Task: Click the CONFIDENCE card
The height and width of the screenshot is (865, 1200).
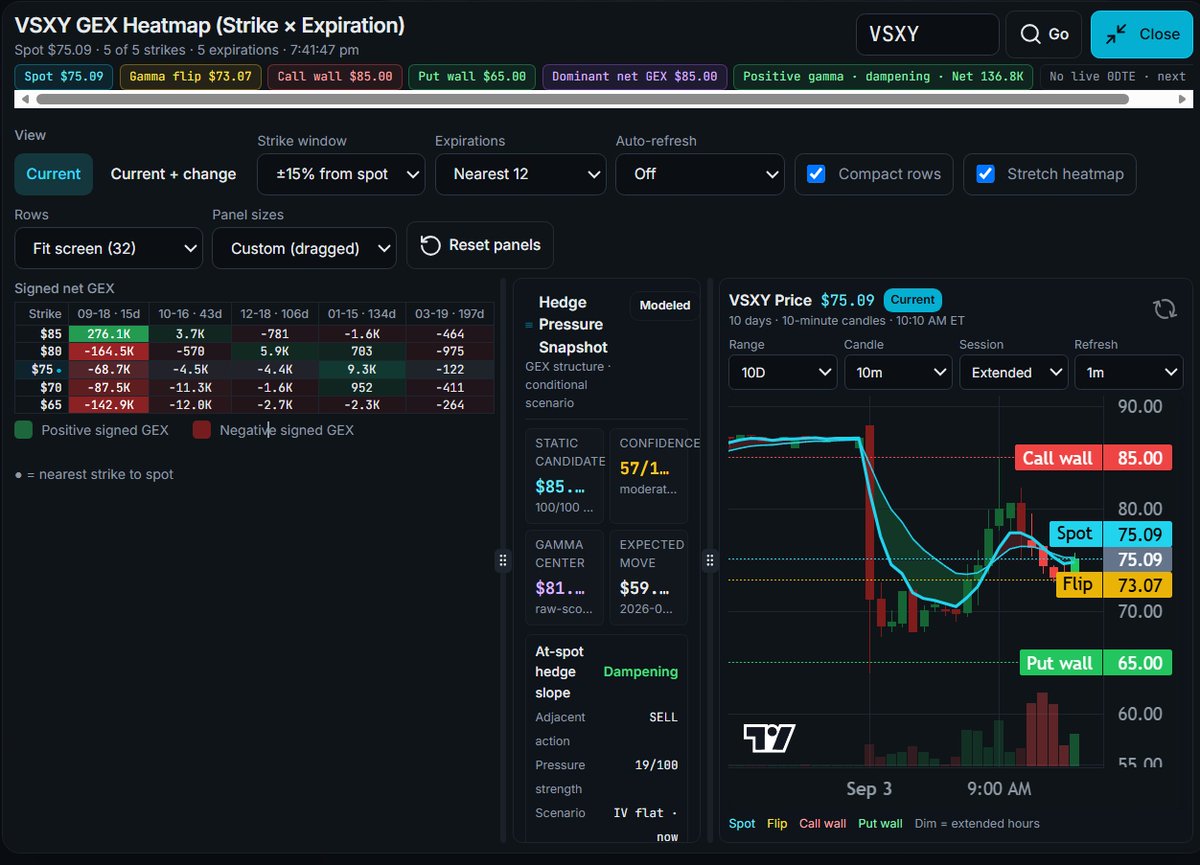Action: tap(648, 476)
